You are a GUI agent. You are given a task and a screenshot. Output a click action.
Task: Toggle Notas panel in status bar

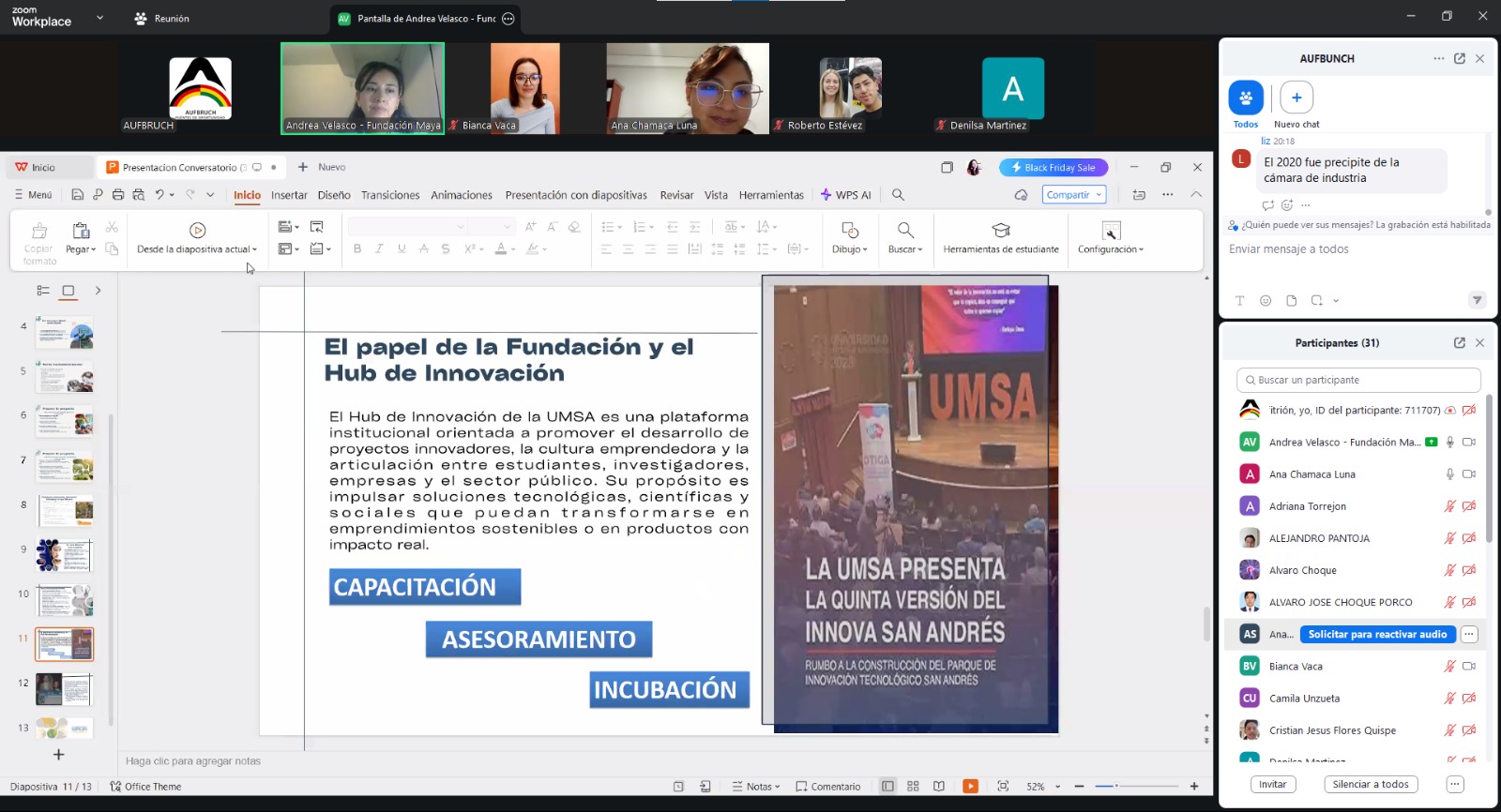[x=756, y=787]
